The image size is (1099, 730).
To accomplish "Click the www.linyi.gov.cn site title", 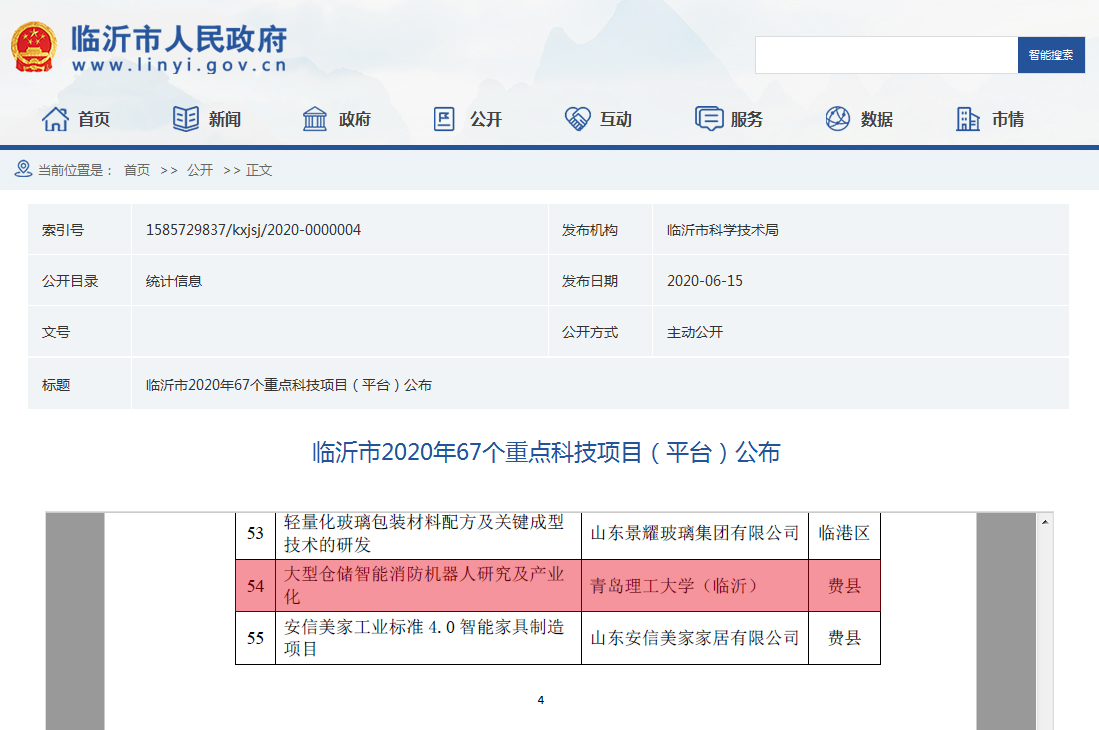I will pyautogui.click(x=179, y=65).
